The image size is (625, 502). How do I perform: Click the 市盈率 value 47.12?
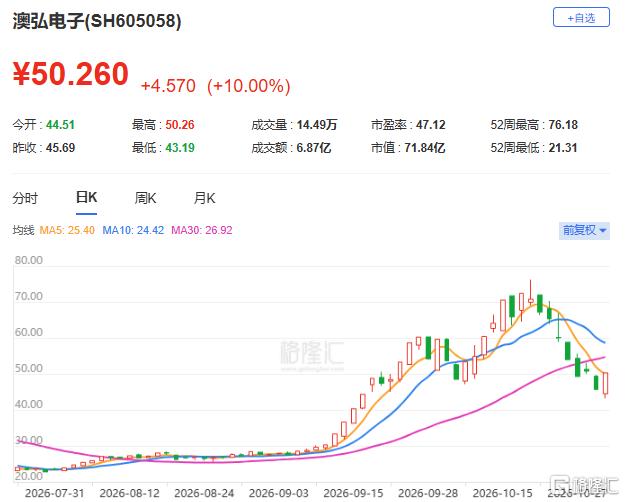430,125
